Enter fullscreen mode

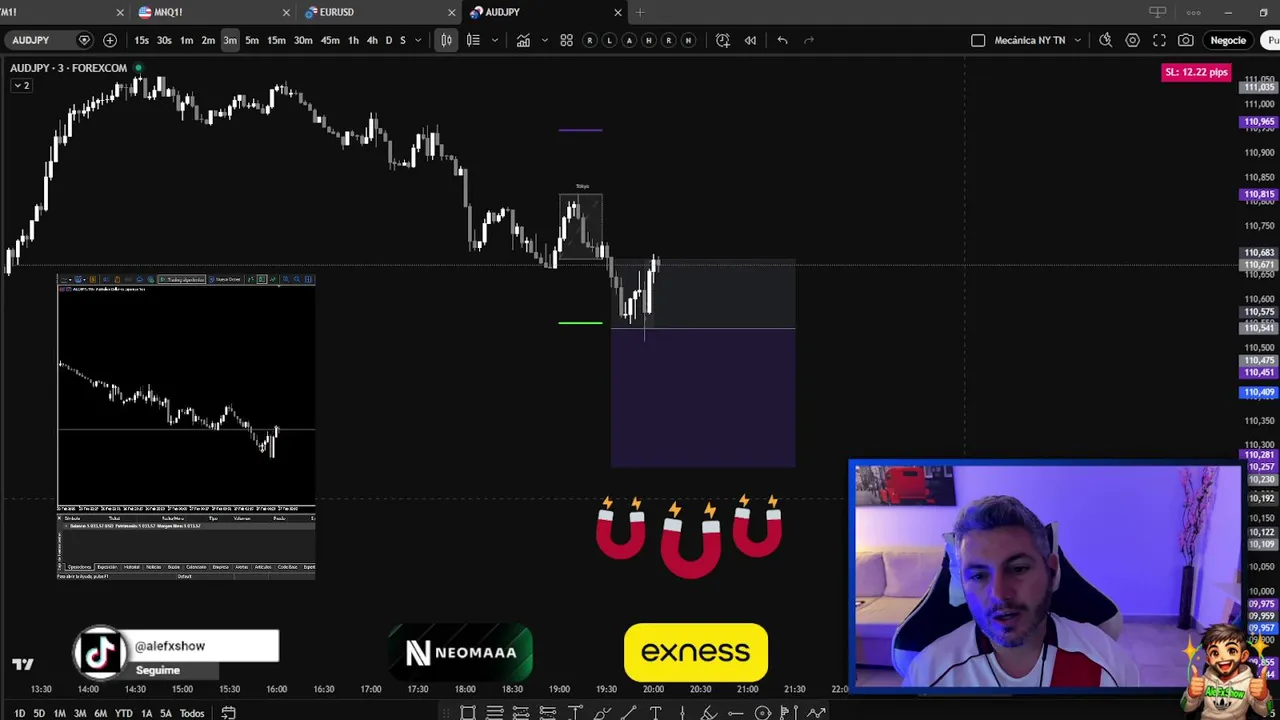pyautogui.click(x=1159, y=40)
